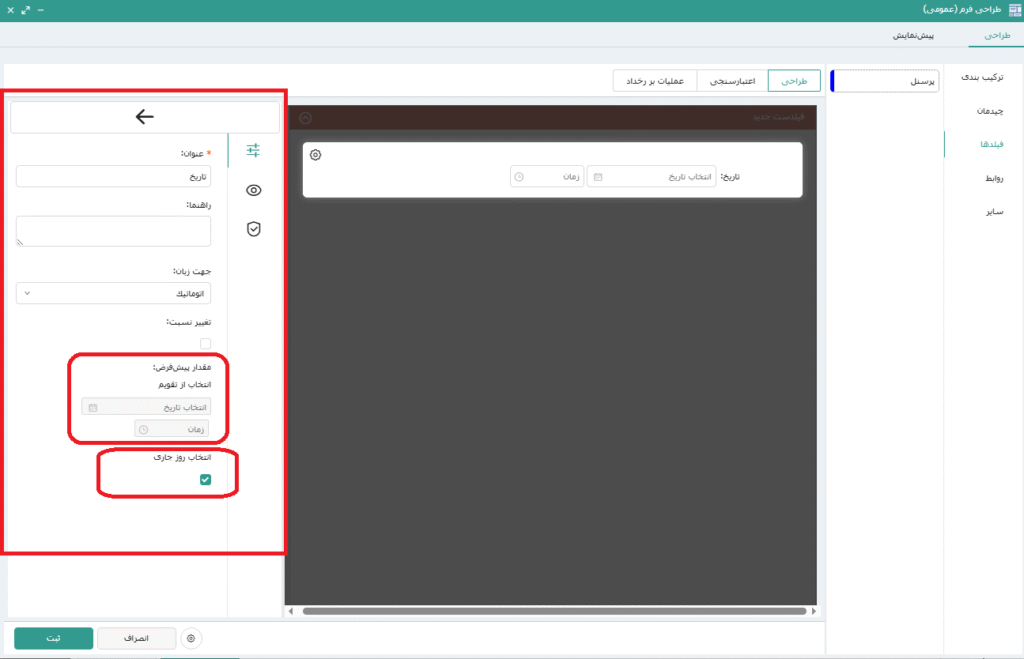Open the general settings sliders tab

(x=253, y=150)
